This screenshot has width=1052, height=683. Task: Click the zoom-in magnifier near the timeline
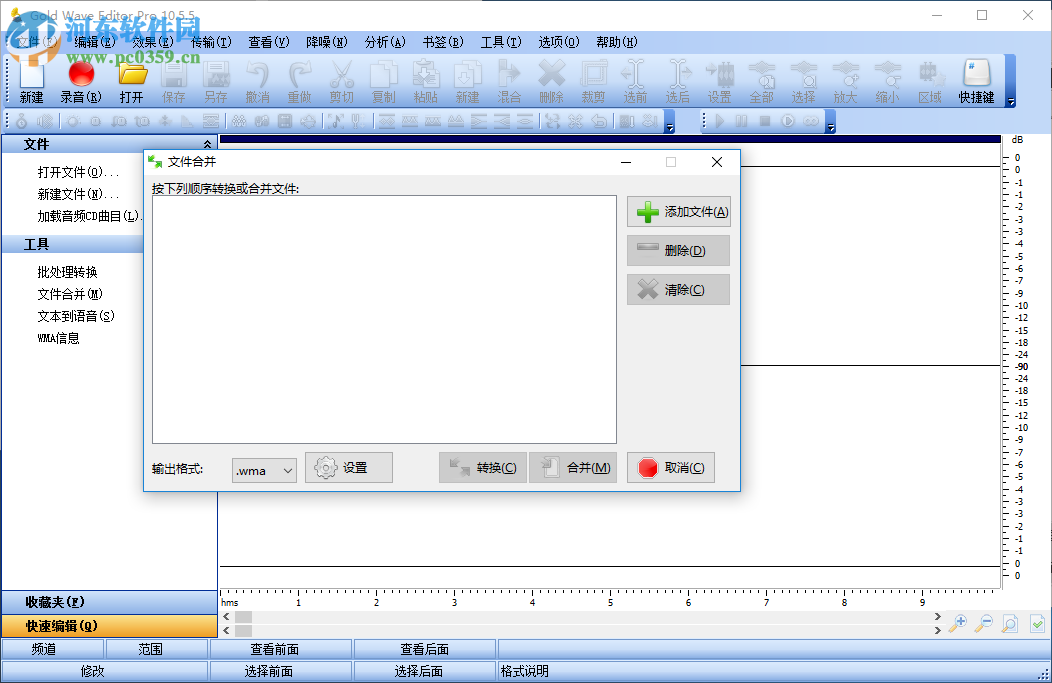pos(956,623)
